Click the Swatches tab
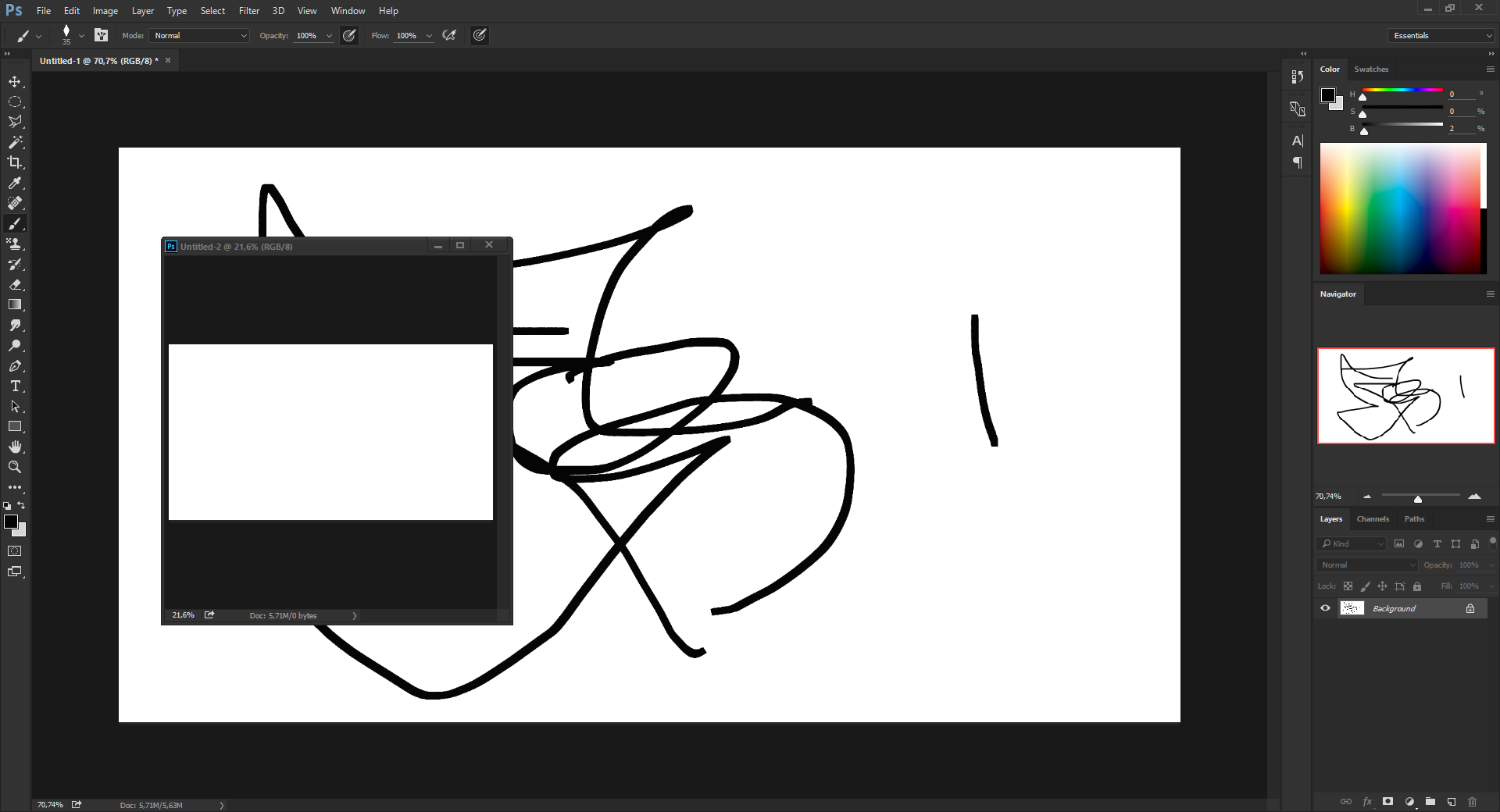Image resolution: width=1500 pixels, height=812 pixels. [x=1370, y=69]
